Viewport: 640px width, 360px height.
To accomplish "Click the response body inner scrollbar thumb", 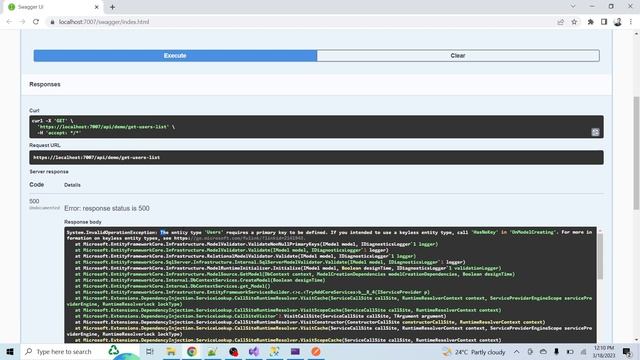I will 600,256.
